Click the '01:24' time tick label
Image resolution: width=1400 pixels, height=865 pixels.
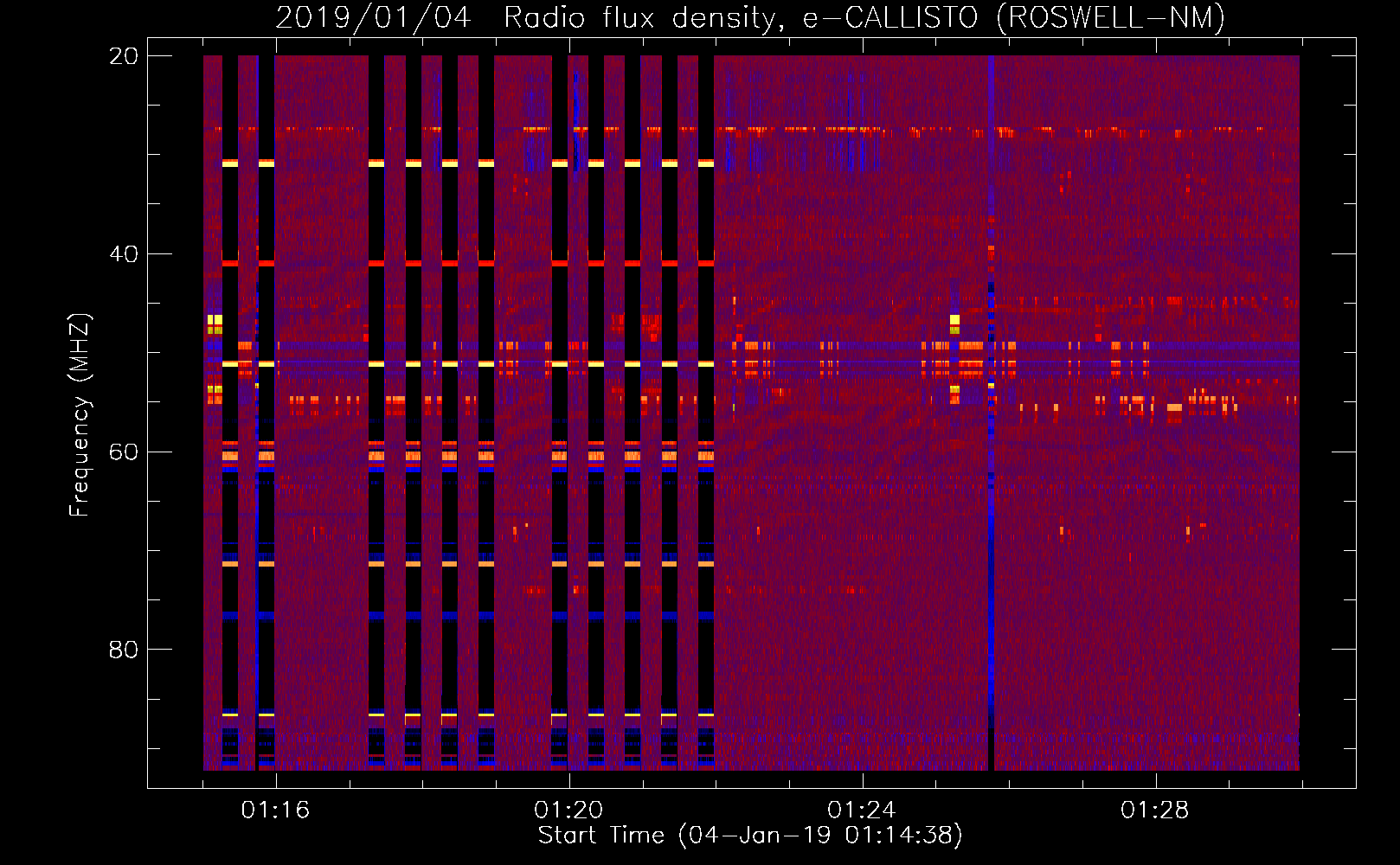point(862,811)
